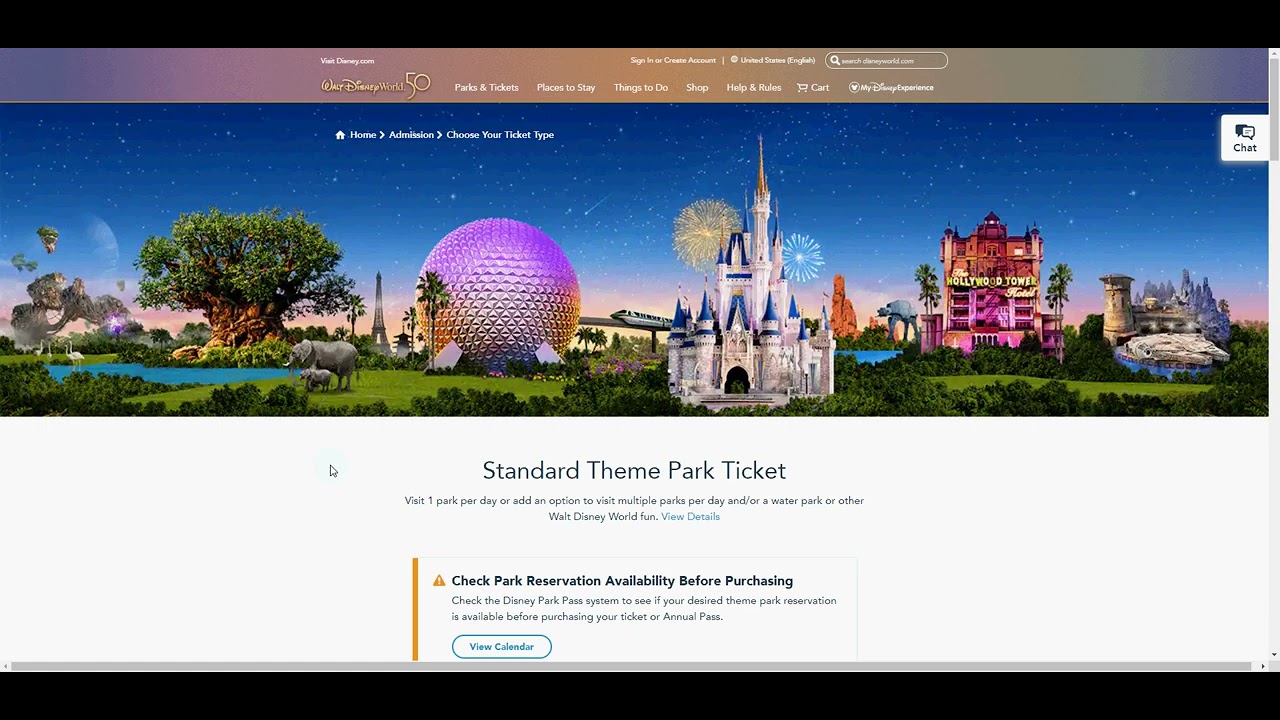Click the search magnifier icon
The width and height of the screenshot is (1280, 720).
click(x=835, y=61)
